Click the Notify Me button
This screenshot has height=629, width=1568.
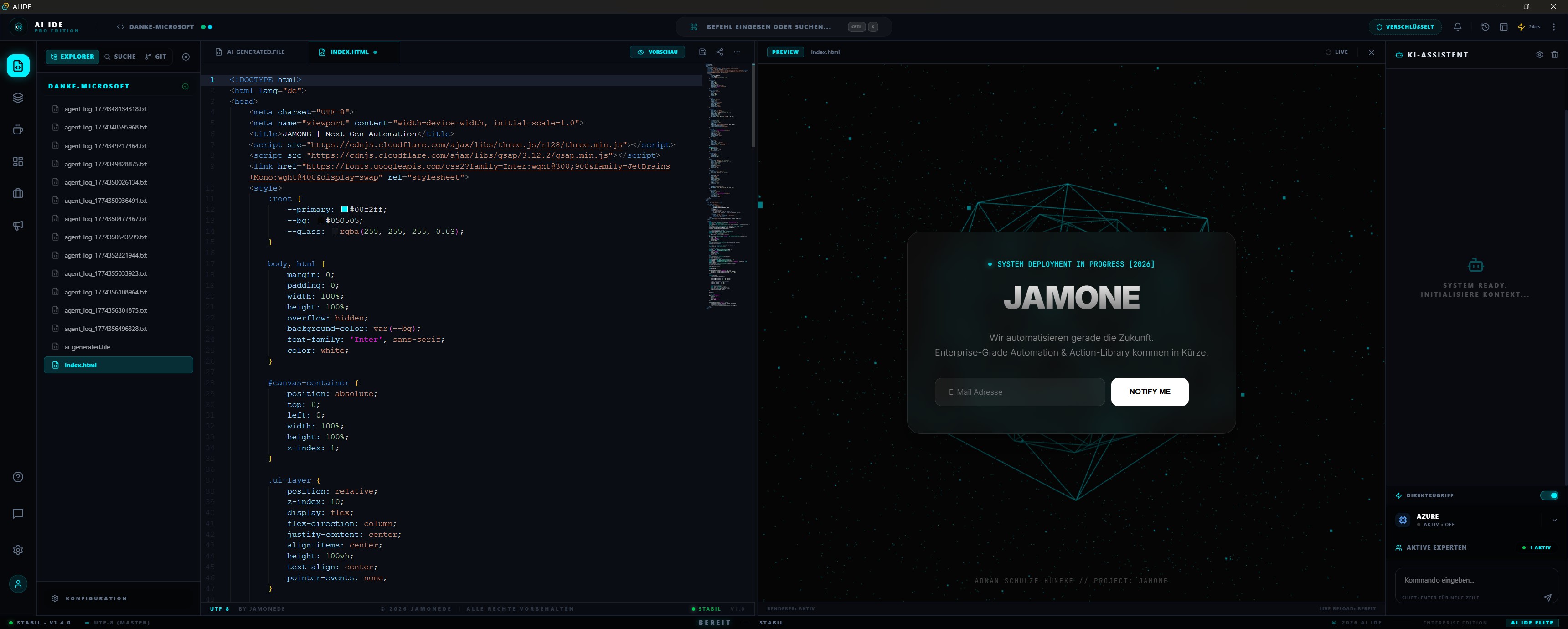(1149, 392)
